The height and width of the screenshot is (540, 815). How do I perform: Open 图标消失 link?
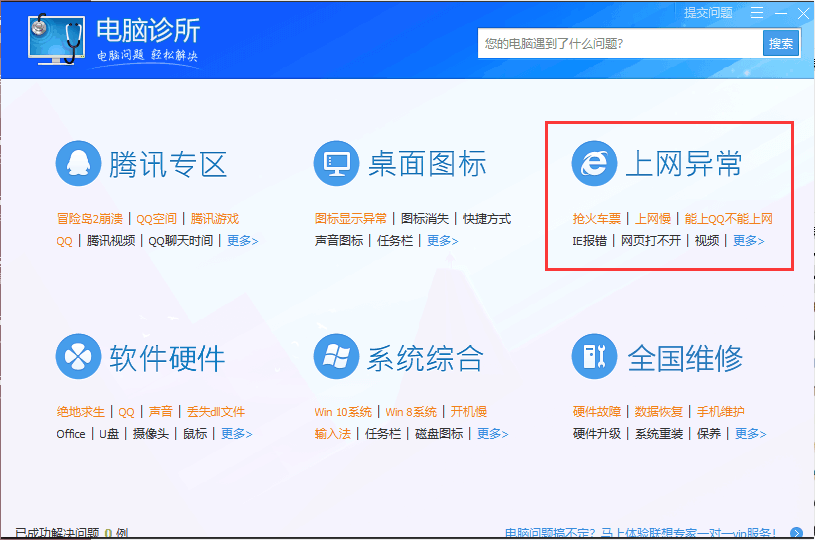tap(425, 219)
